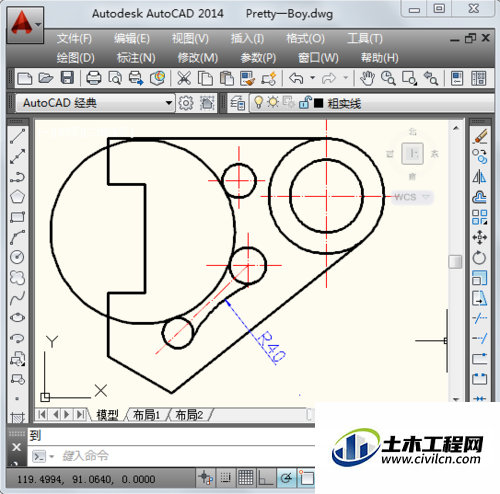Switch to the 布局2 layout tab
Screen dimensions: 500x494
(189, 415)
